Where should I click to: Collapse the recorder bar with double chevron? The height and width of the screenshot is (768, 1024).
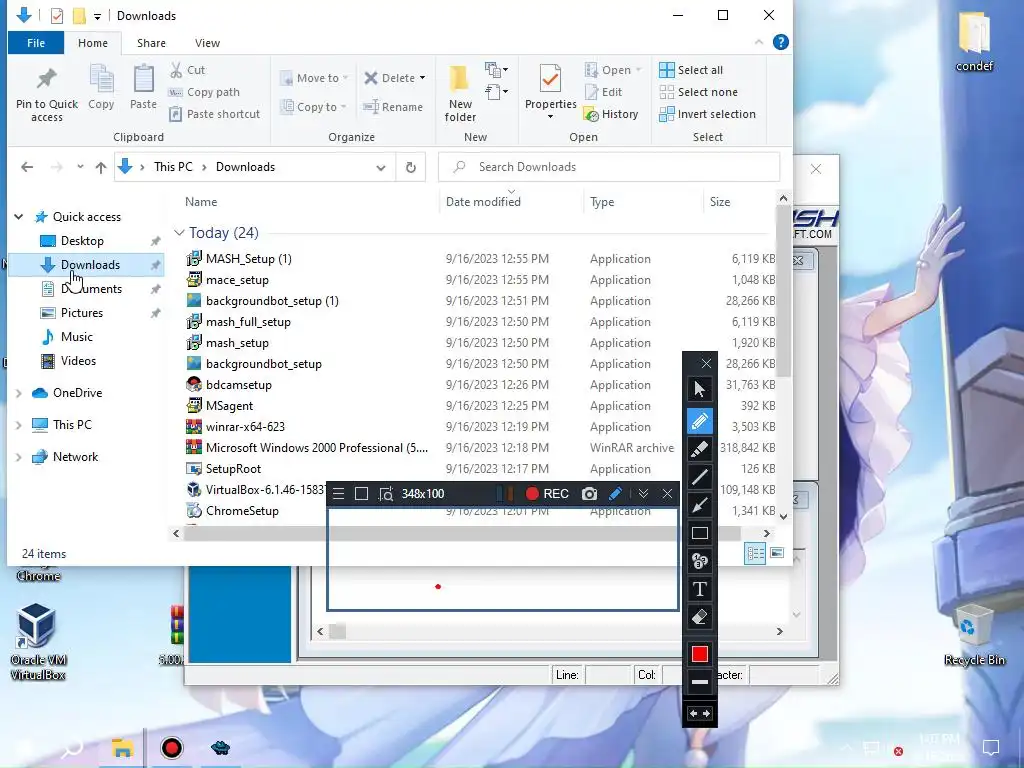coord(643,494)
